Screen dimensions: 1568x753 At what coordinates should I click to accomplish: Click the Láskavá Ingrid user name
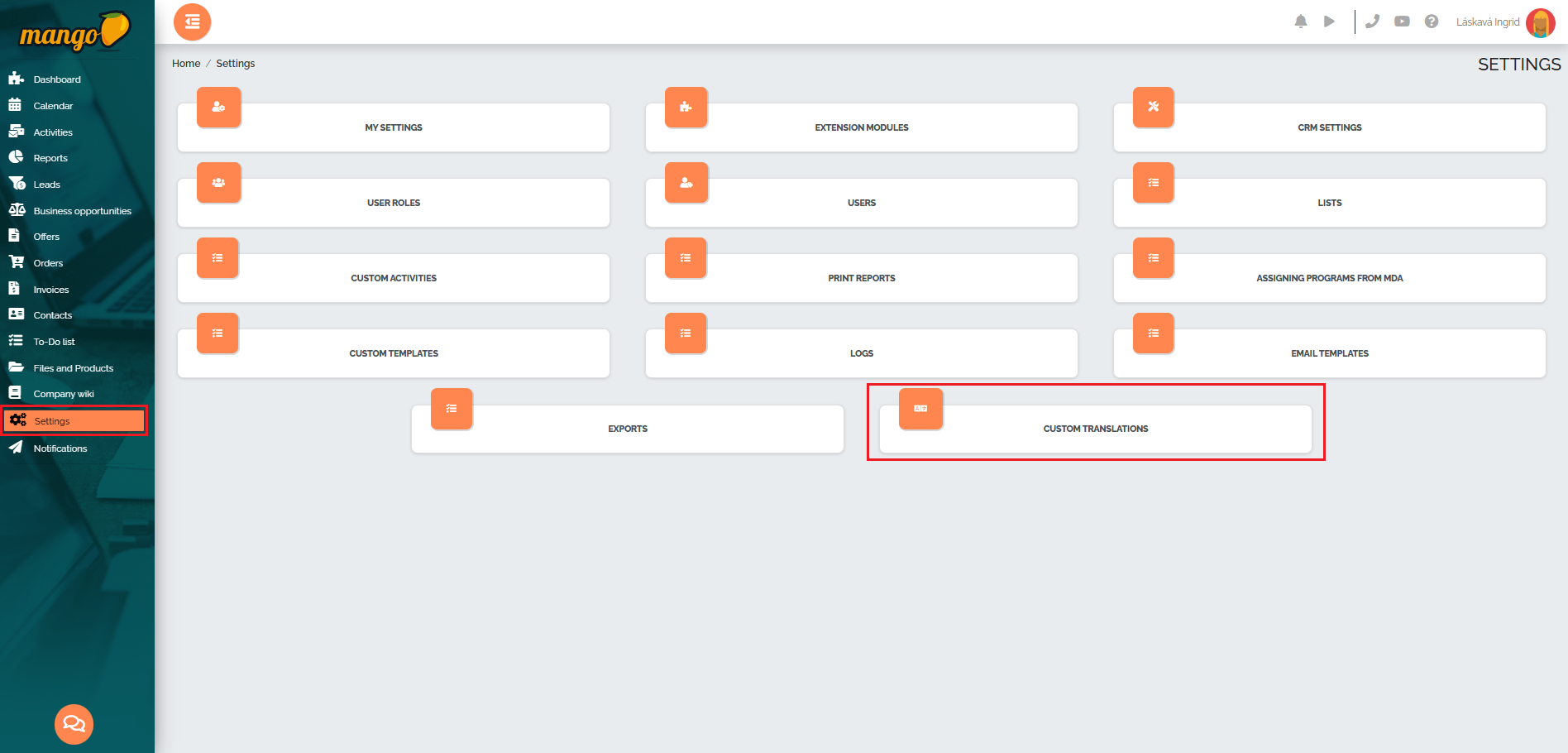1488,22
